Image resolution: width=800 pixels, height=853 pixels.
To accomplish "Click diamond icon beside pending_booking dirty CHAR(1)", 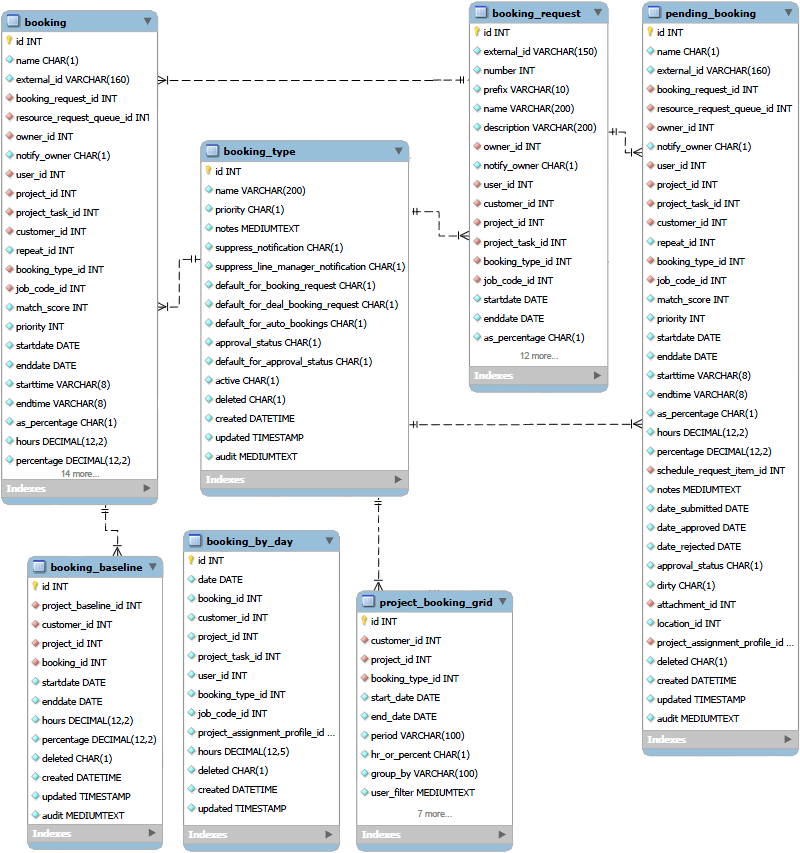I will 650,585.
